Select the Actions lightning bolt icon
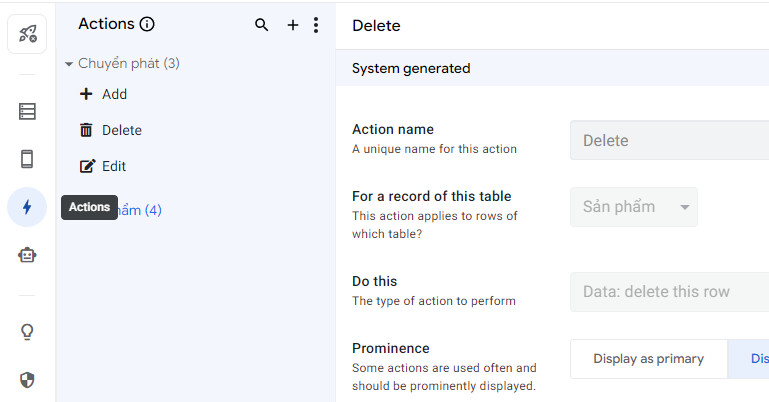Viewport: 769px width, 402px height. pyautogui.click(x=27, y=207)
